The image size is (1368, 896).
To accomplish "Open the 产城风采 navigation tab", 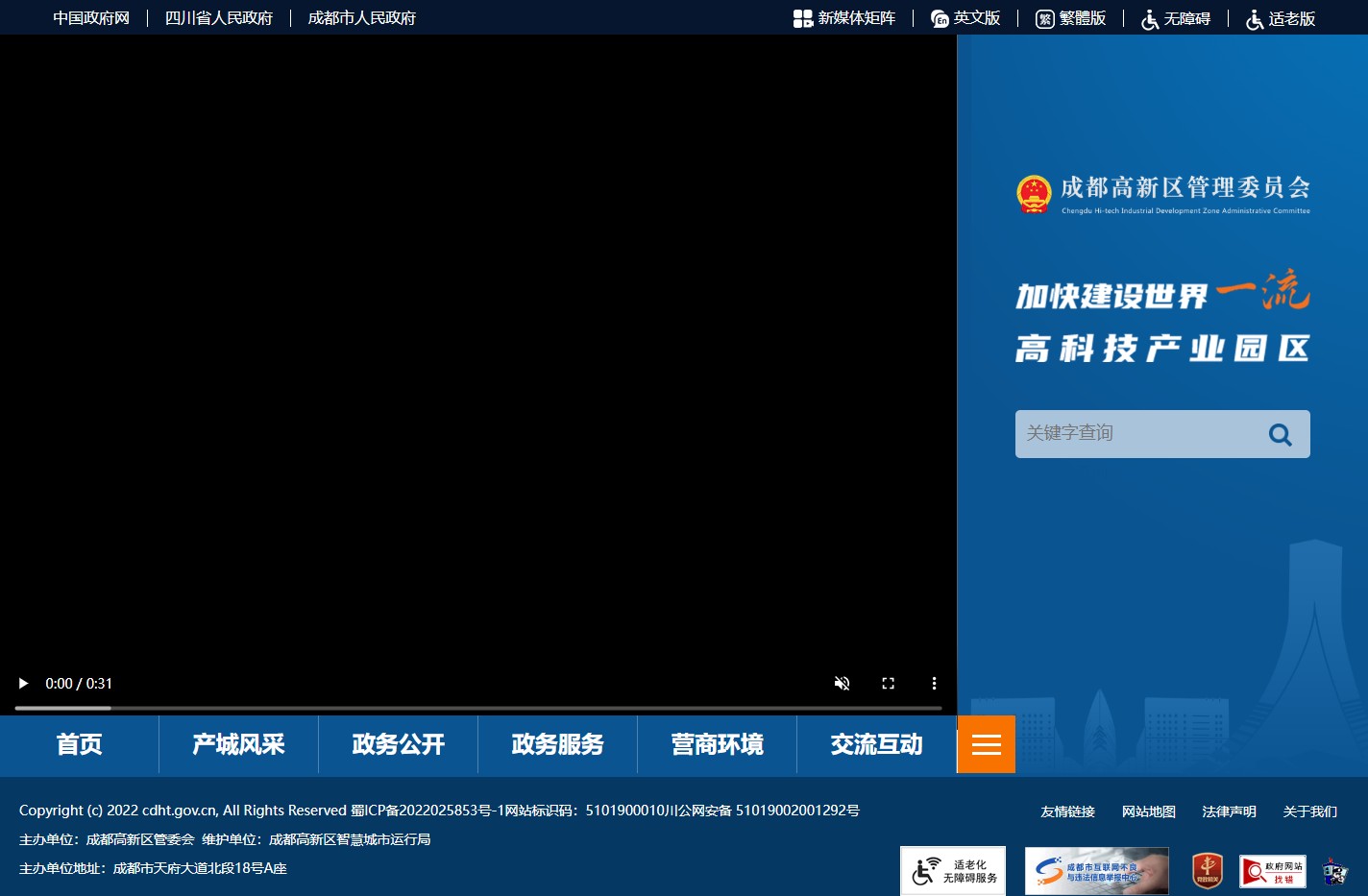I will coord(238,744).
